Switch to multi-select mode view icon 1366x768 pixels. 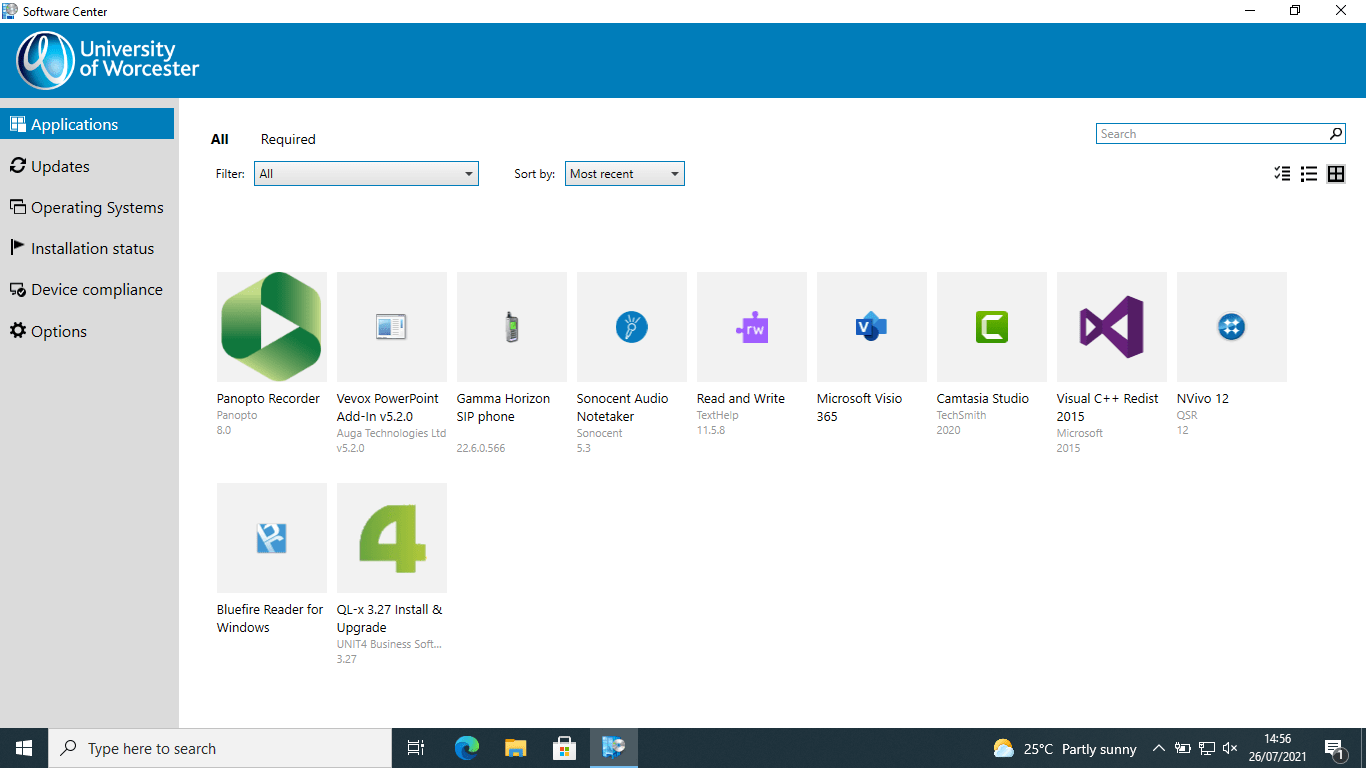click(1282, 174)
